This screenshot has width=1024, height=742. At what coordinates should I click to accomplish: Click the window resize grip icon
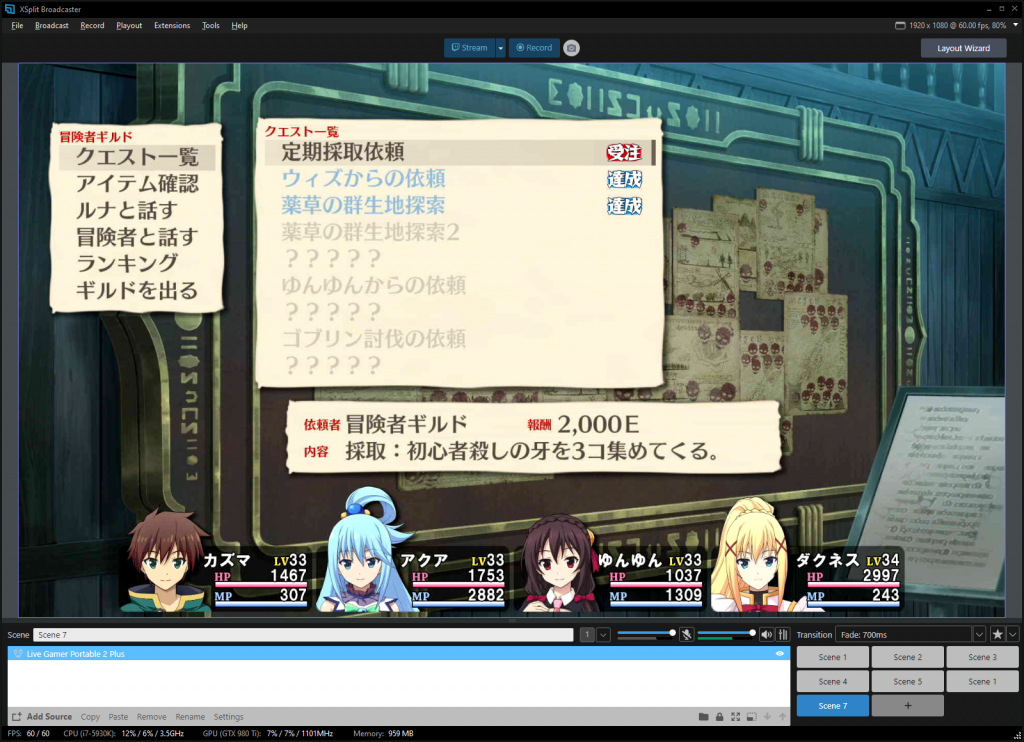1016,735
